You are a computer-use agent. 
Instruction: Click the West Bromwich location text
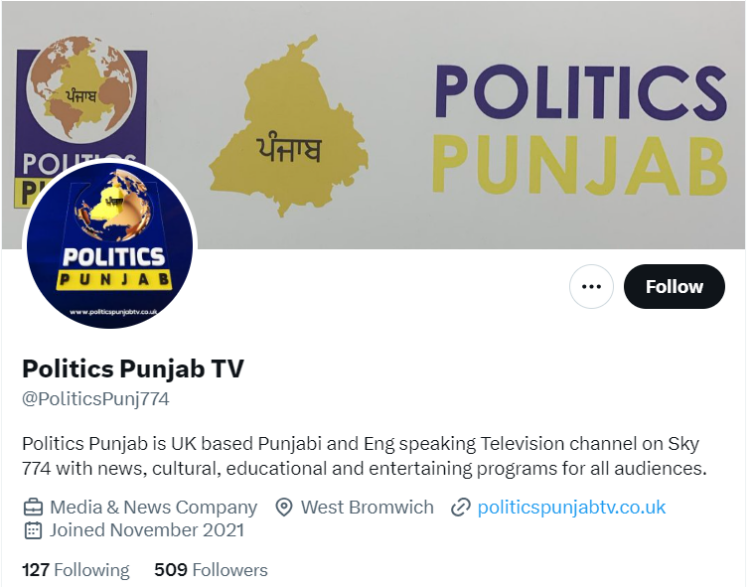pyautogui.click(x=367, y=507)
